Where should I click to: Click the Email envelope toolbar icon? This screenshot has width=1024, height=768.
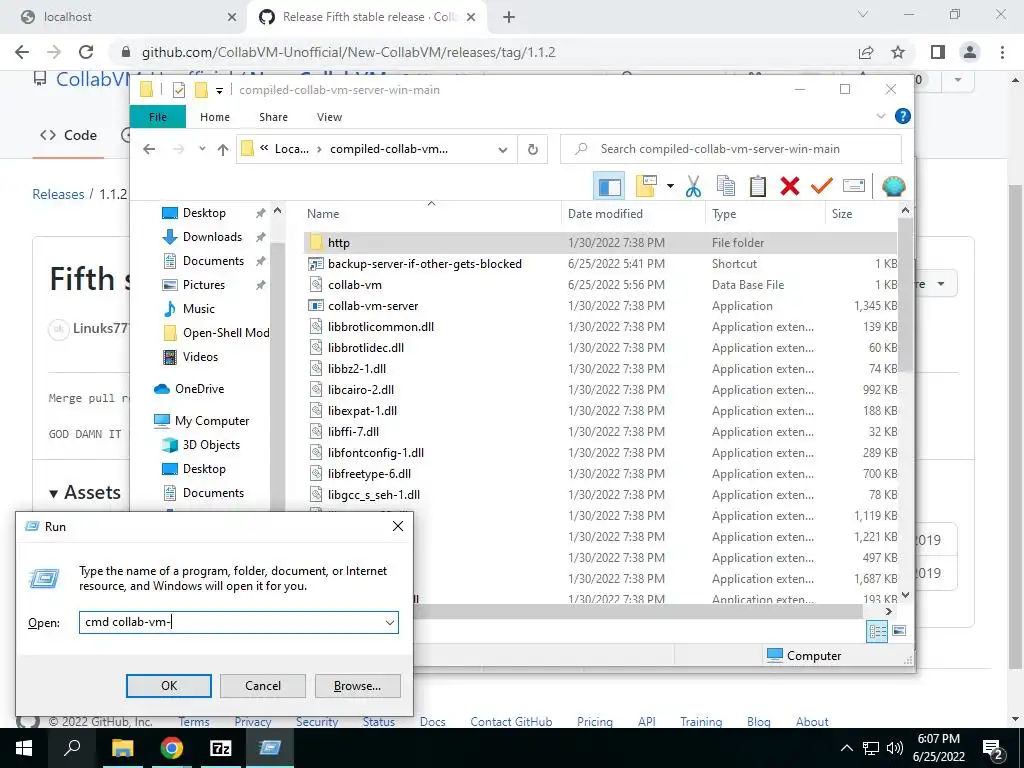tap(854, 187)
